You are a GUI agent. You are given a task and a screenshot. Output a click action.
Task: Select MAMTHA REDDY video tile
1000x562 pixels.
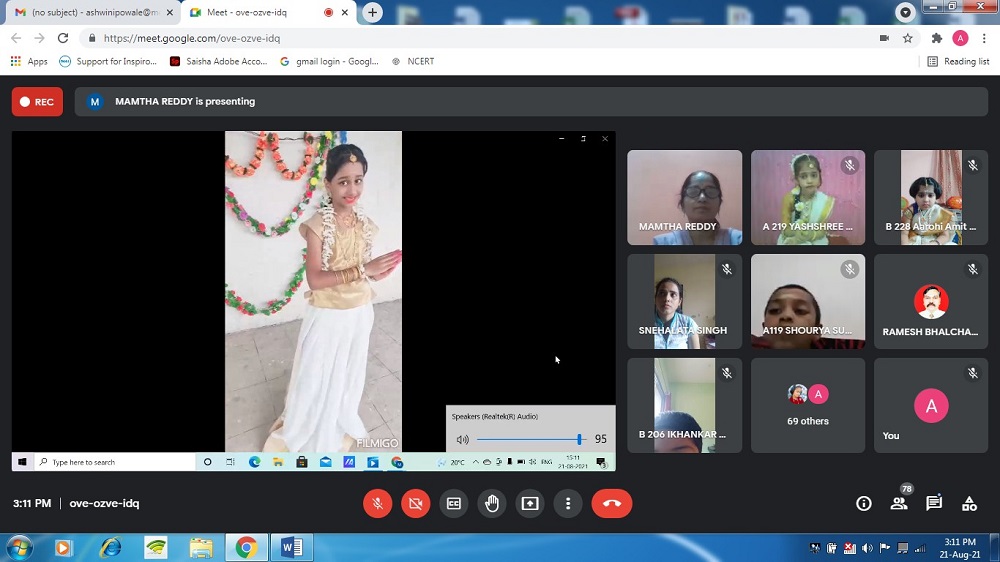tap(684, 197)
